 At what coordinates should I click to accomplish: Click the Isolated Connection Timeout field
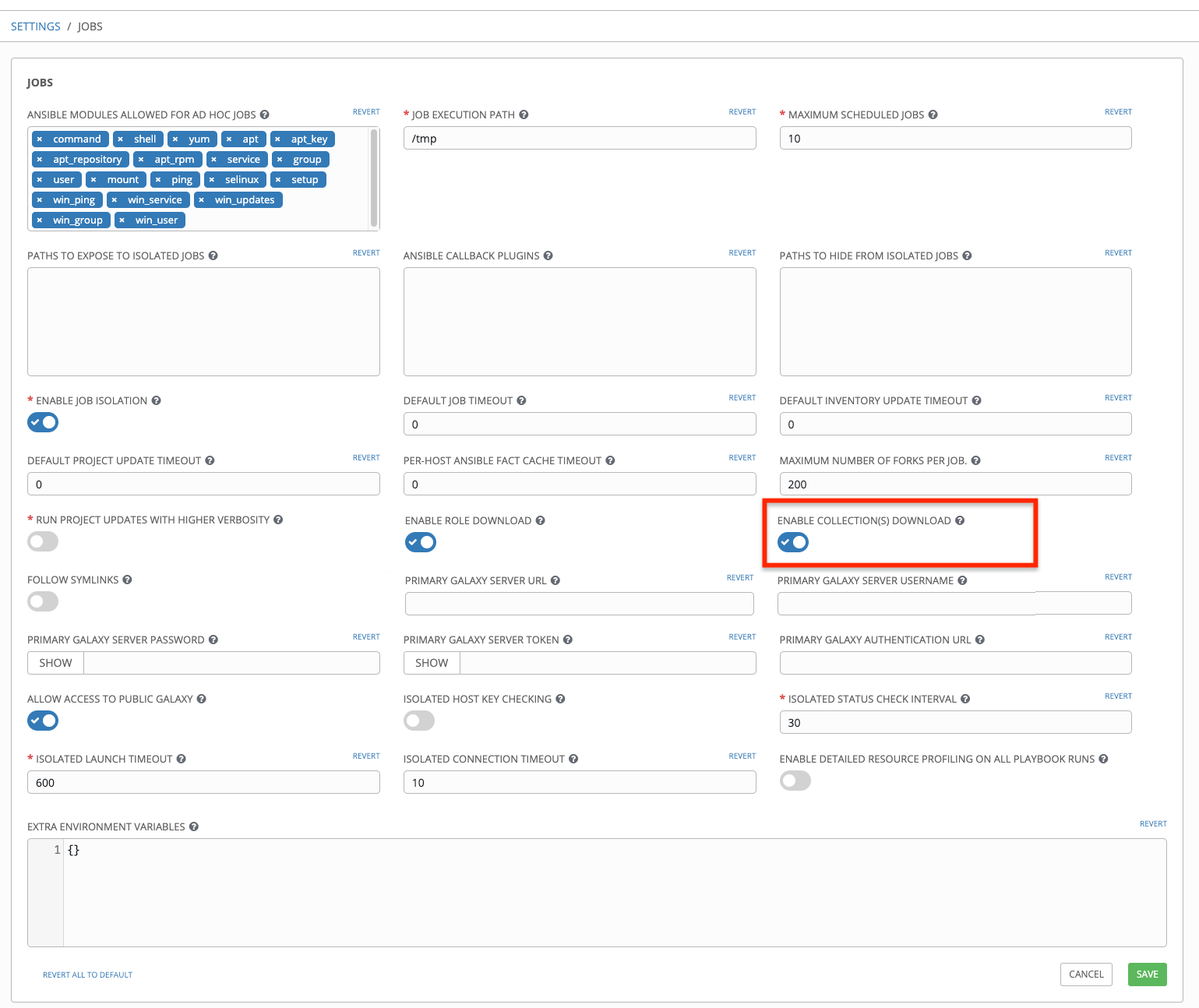(x=580, y=783)
